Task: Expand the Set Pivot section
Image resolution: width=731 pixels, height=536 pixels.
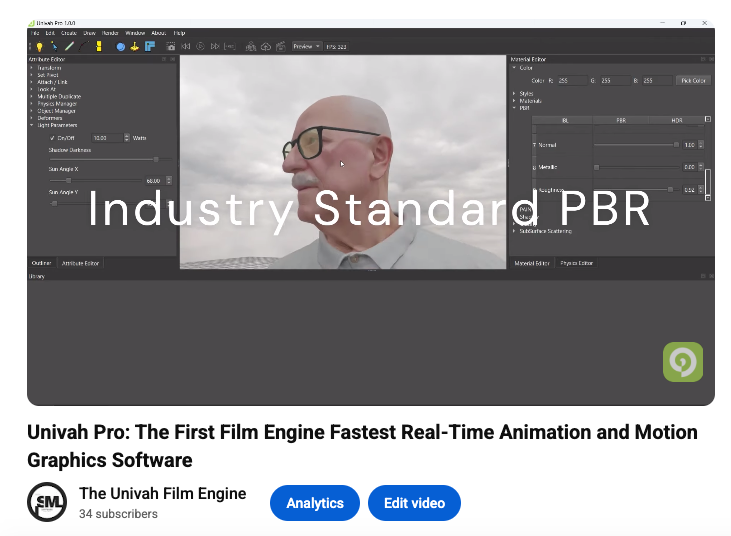Action: (32, 75)
